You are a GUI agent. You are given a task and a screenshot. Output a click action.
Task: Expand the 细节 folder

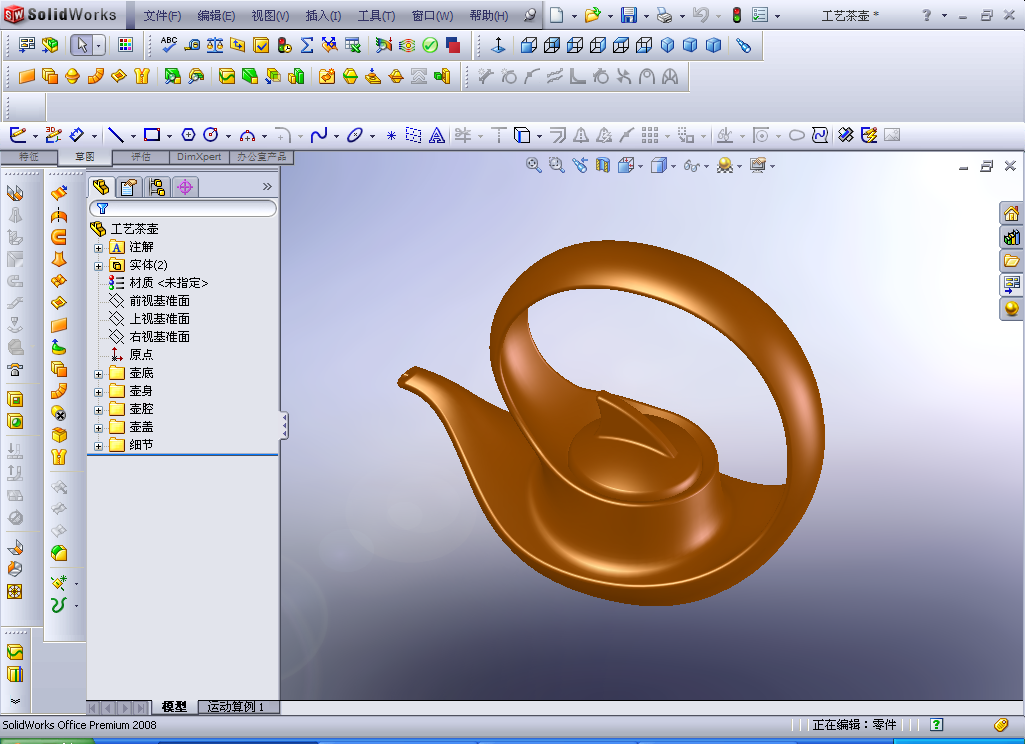click(98, 447)
